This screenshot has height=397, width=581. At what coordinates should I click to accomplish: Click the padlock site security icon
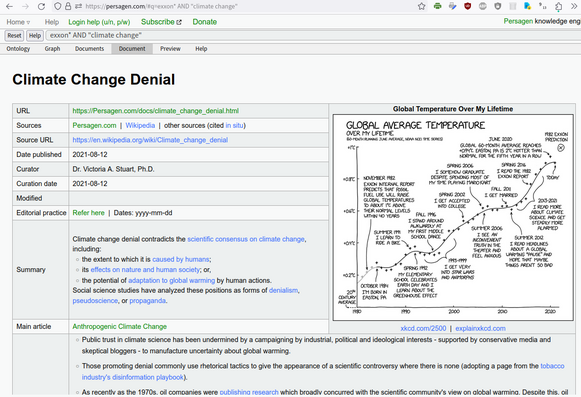click(x=68, y=6)
